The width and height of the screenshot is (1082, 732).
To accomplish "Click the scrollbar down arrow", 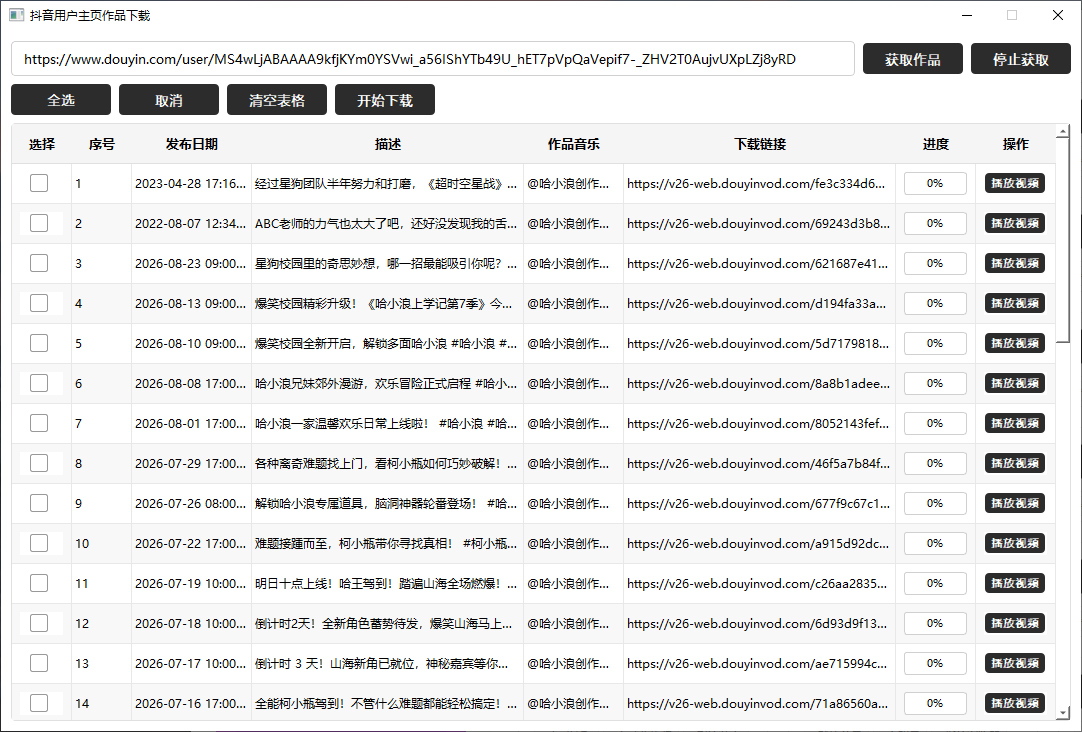I will click(1063, 713).
